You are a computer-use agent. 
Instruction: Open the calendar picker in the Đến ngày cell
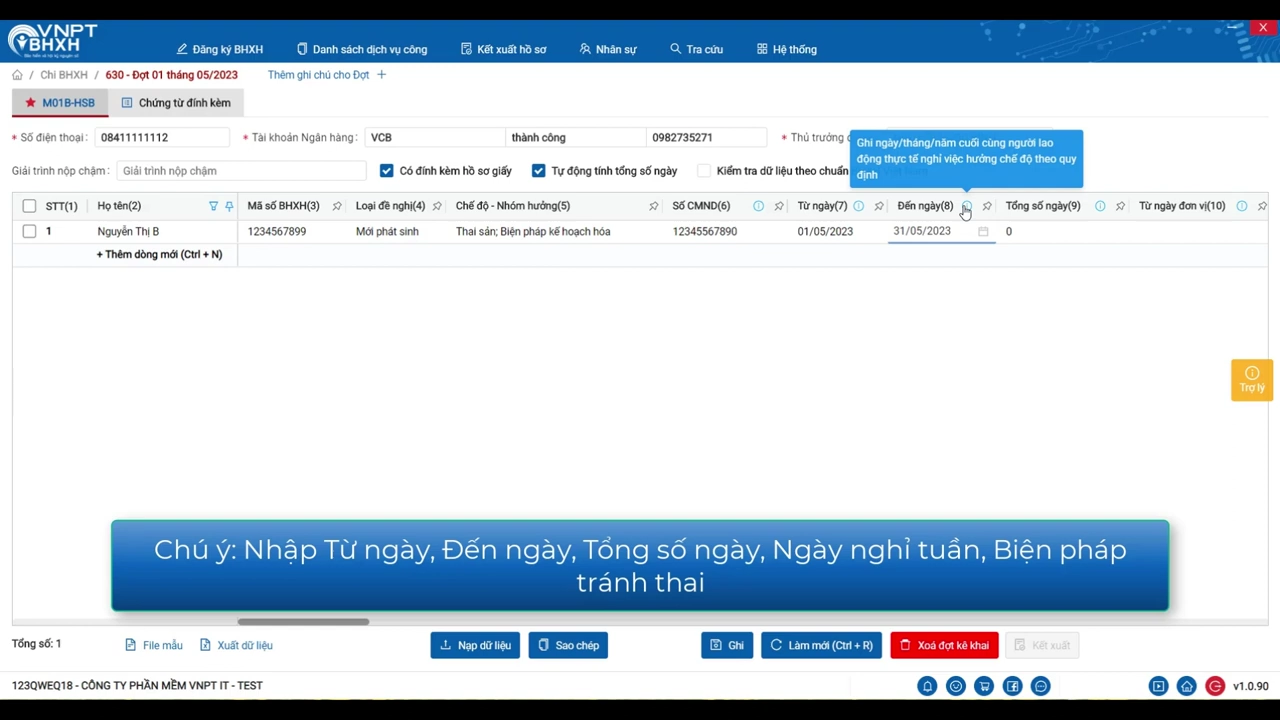point(983,232)
